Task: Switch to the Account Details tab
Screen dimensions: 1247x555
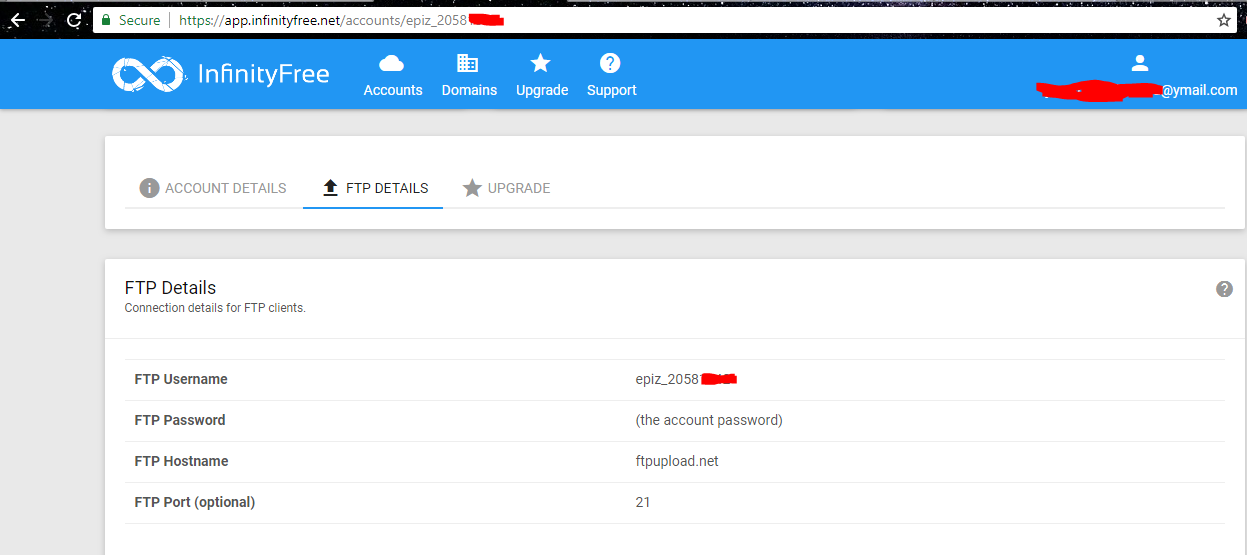Action: [213, 188]
